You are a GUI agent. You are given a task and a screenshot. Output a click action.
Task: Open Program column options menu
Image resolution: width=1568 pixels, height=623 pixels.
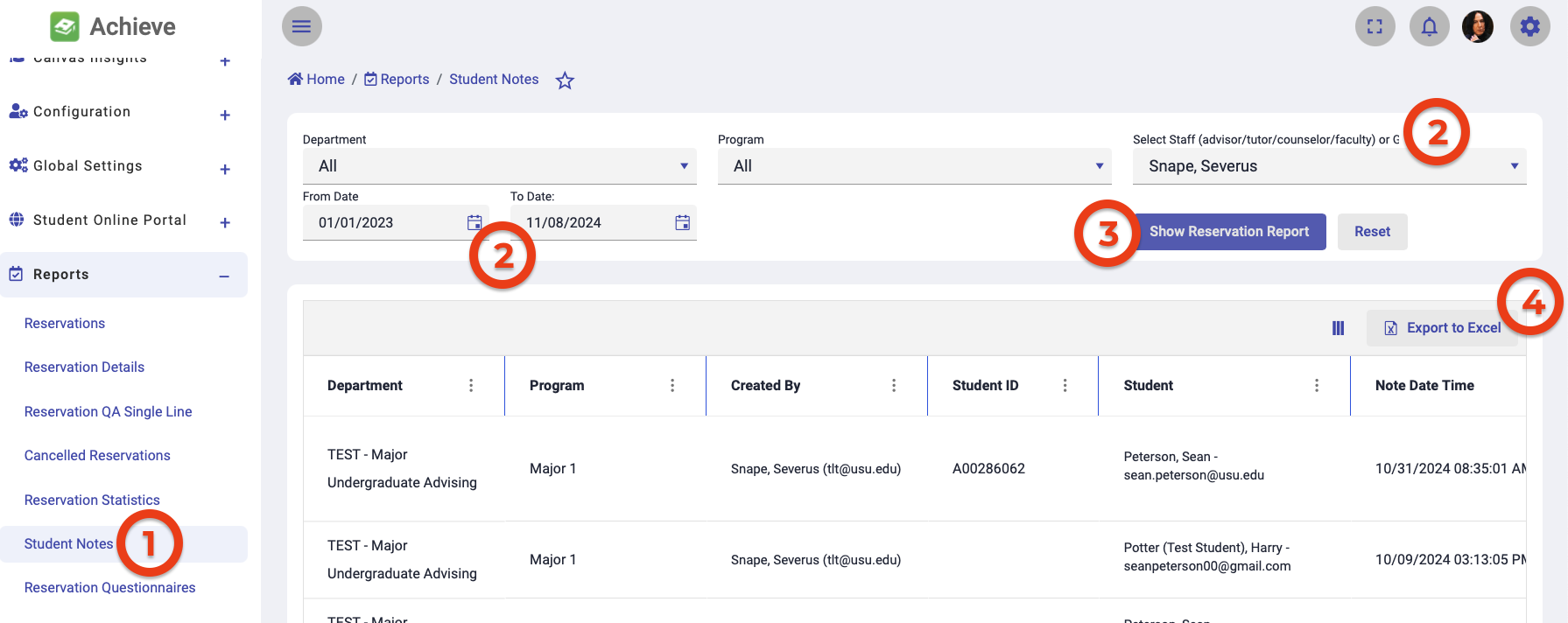pos(672,386)
